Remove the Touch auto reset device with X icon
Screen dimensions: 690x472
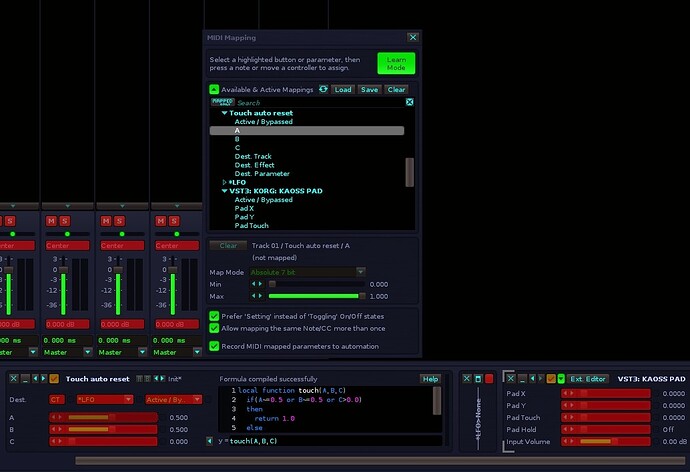point(13,379)
